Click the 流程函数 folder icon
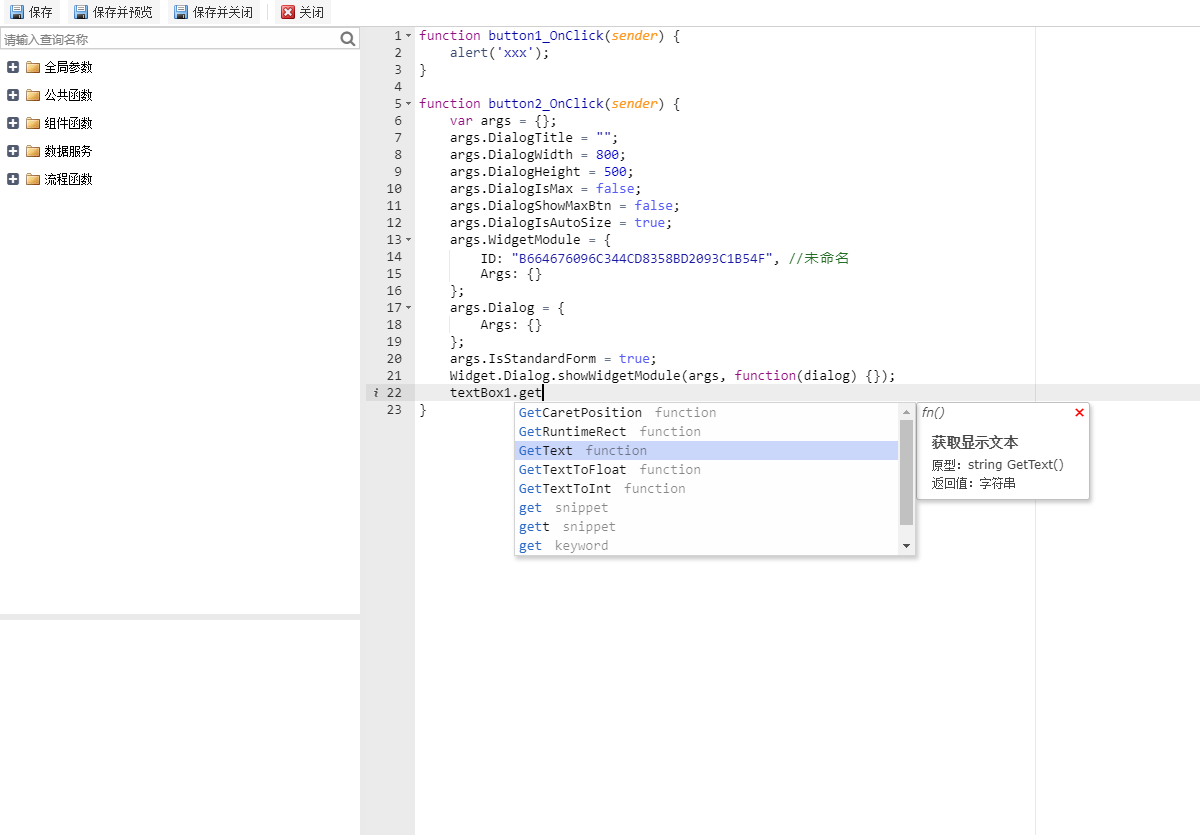This screenshot has height=835, width=1200. pyautogui.click(x=33, y=179)
